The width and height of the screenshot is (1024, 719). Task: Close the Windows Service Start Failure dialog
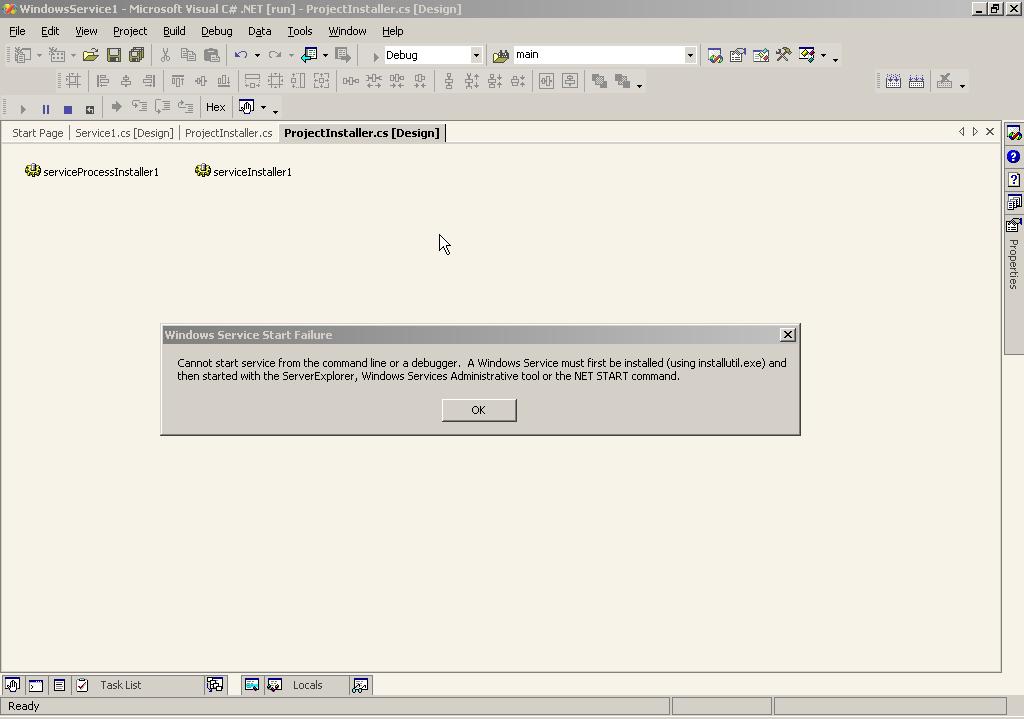coord(788,335)
